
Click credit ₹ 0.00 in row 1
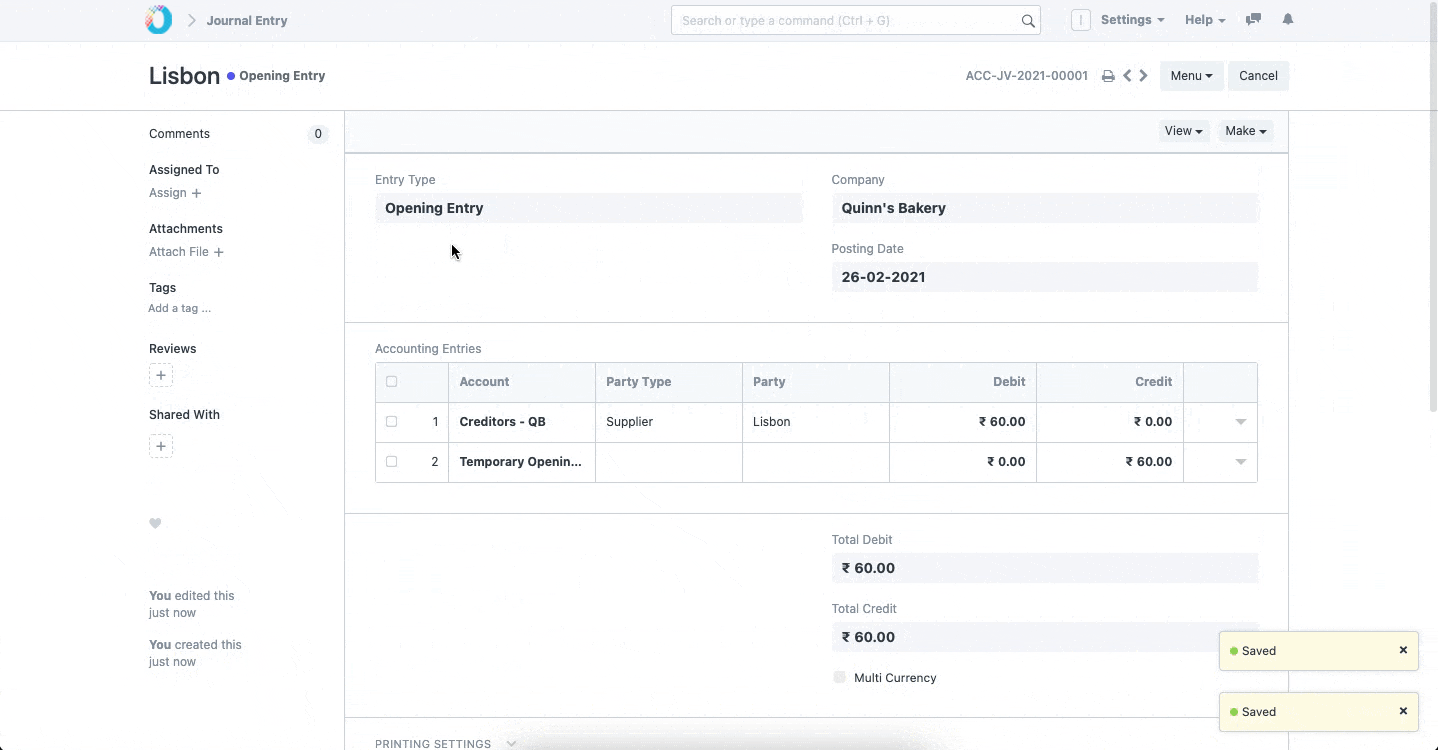click(1110, 422)
